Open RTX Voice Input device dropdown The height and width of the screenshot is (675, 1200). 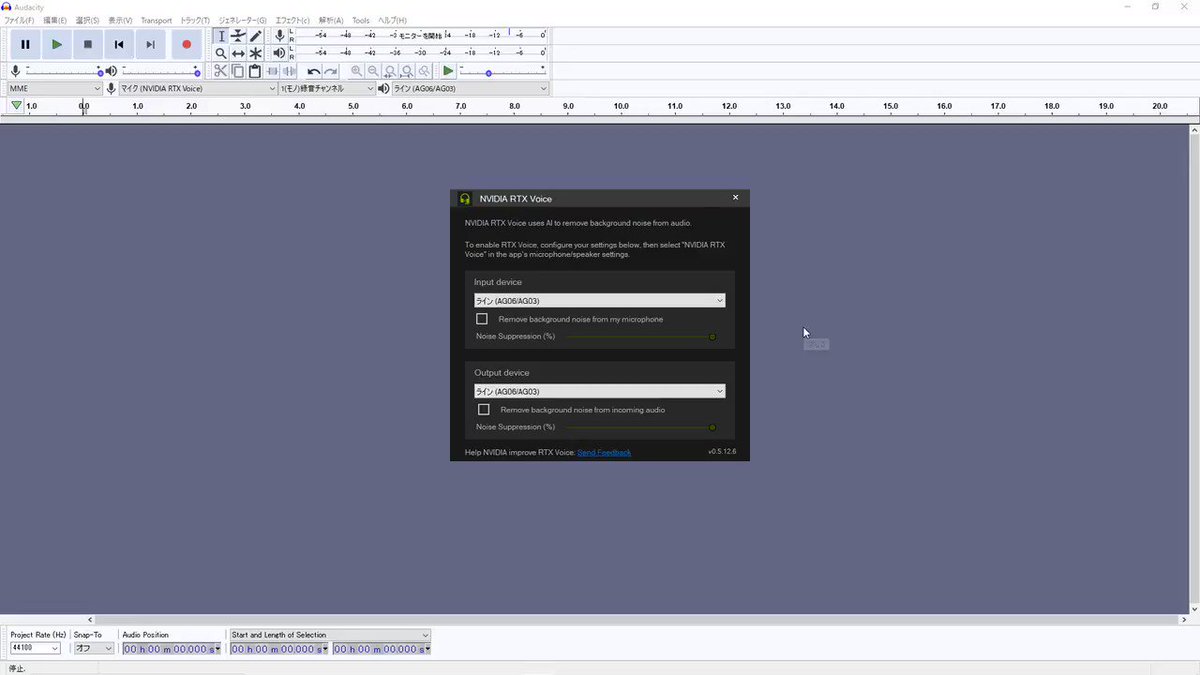click(x=599, y=300)
